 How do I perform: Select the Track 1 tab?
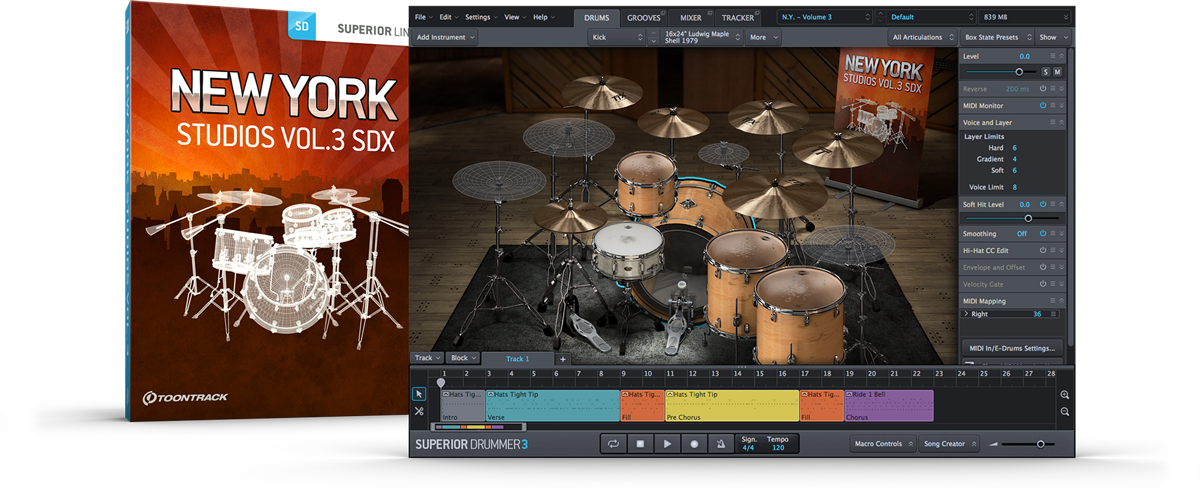click(517, 358)
